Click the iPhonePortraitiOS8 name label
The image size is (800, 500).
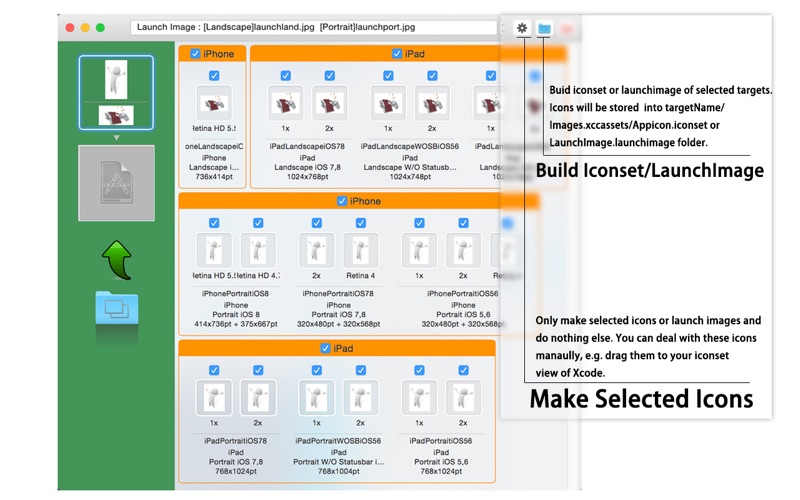(x=235, y=293)
